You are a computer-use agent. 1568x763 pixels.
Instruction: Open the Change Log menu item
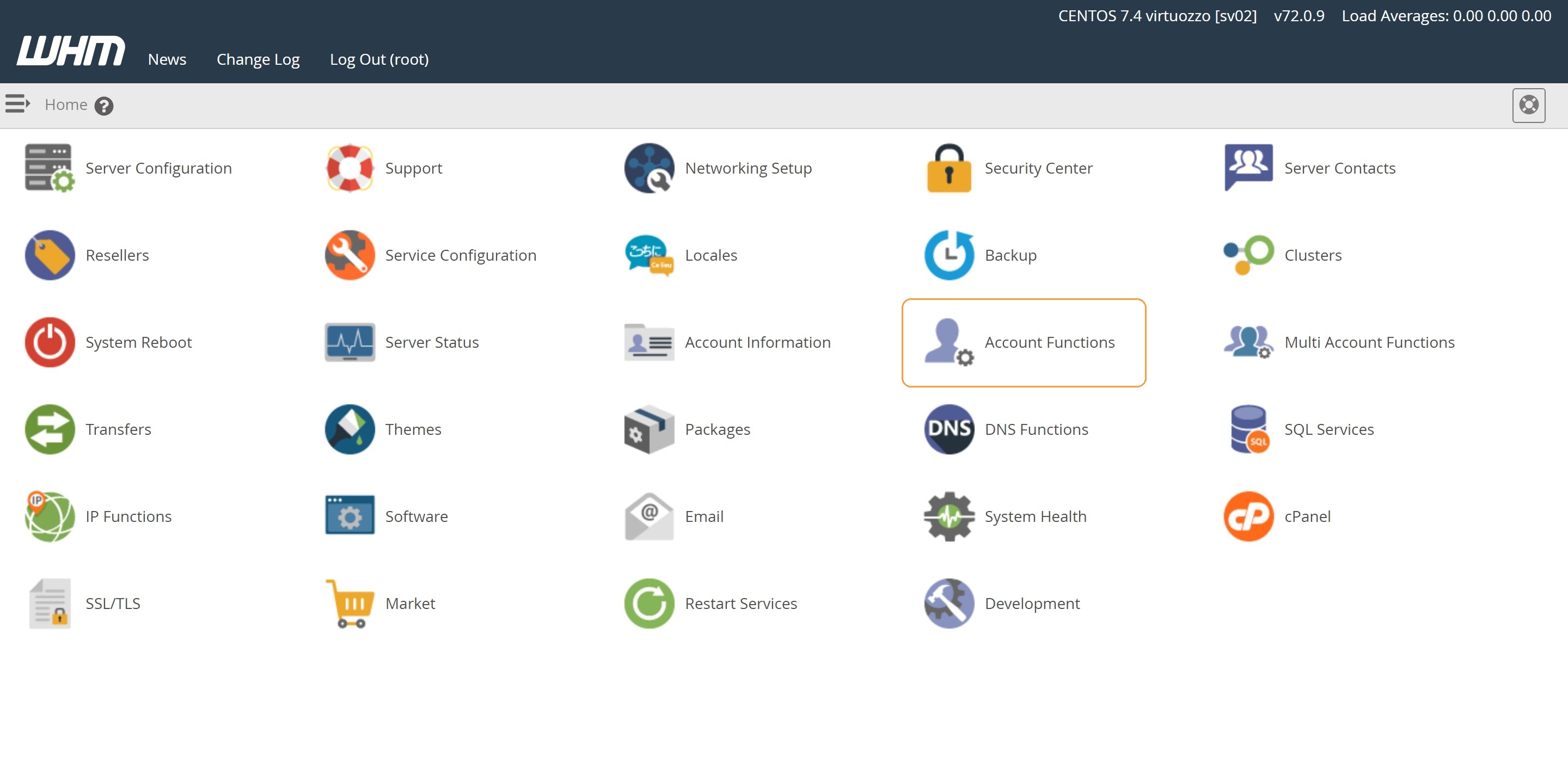[x=258, y=59]
